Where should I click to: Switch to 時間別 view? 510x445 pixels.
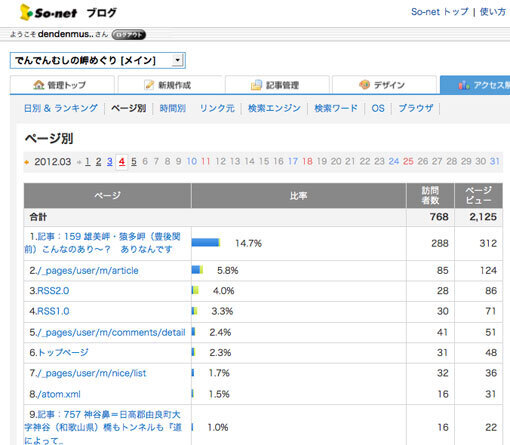coord(173,108)
